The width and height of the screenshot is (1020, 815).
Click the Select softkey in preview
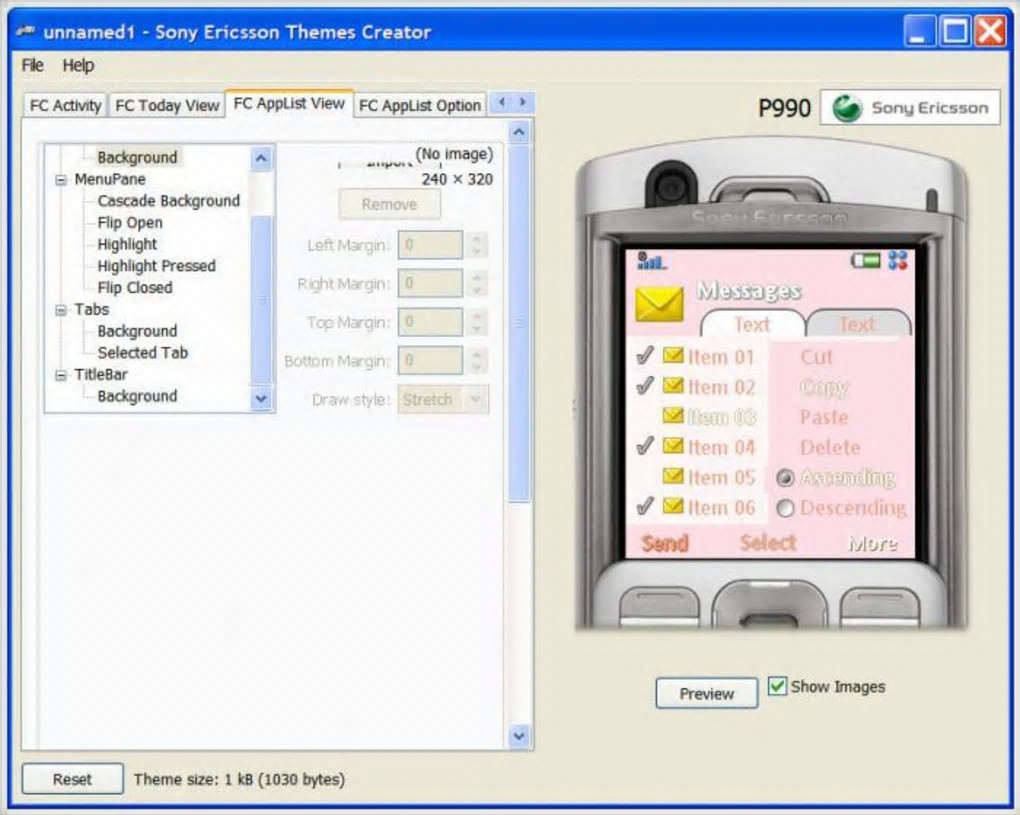(x=768, y=543)
